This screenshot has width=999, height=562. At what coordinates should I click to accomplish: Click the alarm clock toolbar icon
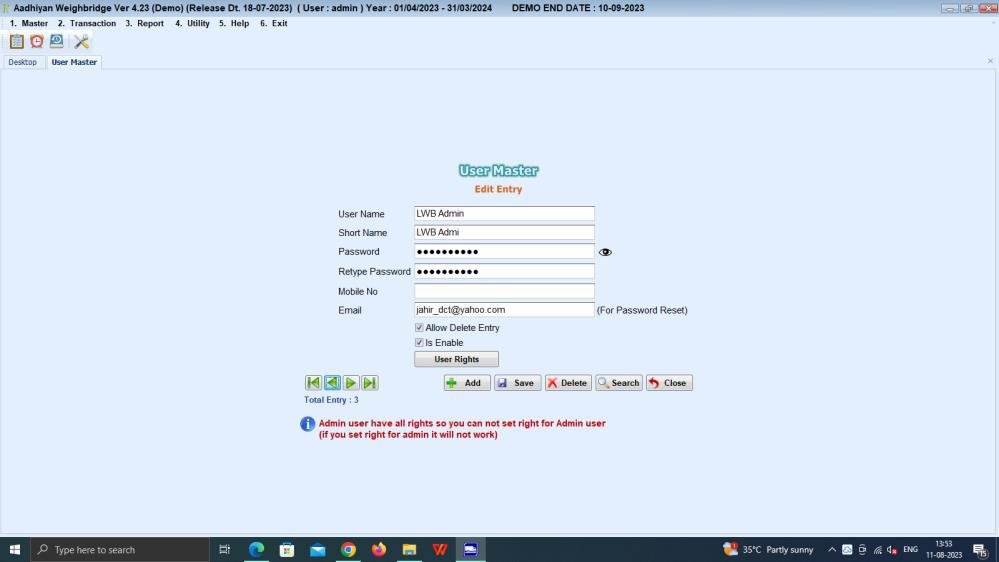pyautogui.click(x=37, y=41)
